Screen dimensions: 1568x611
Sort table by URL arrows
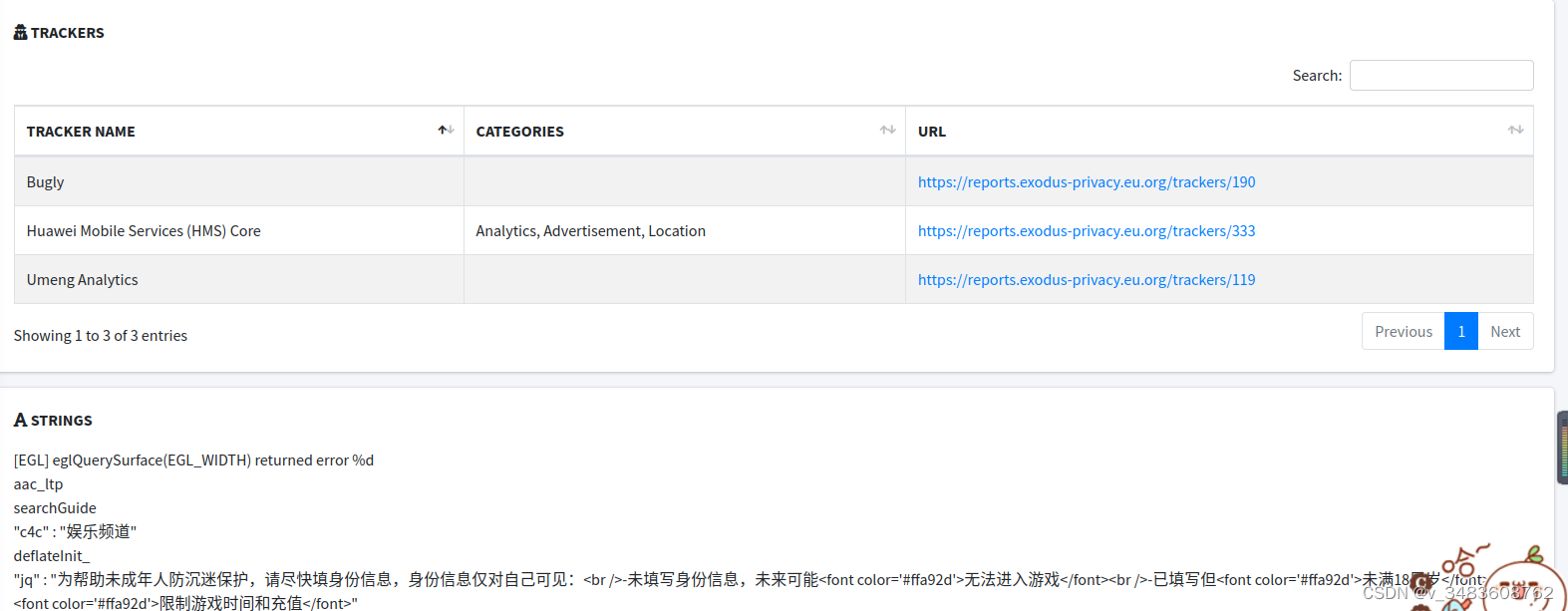[1515, 131]
